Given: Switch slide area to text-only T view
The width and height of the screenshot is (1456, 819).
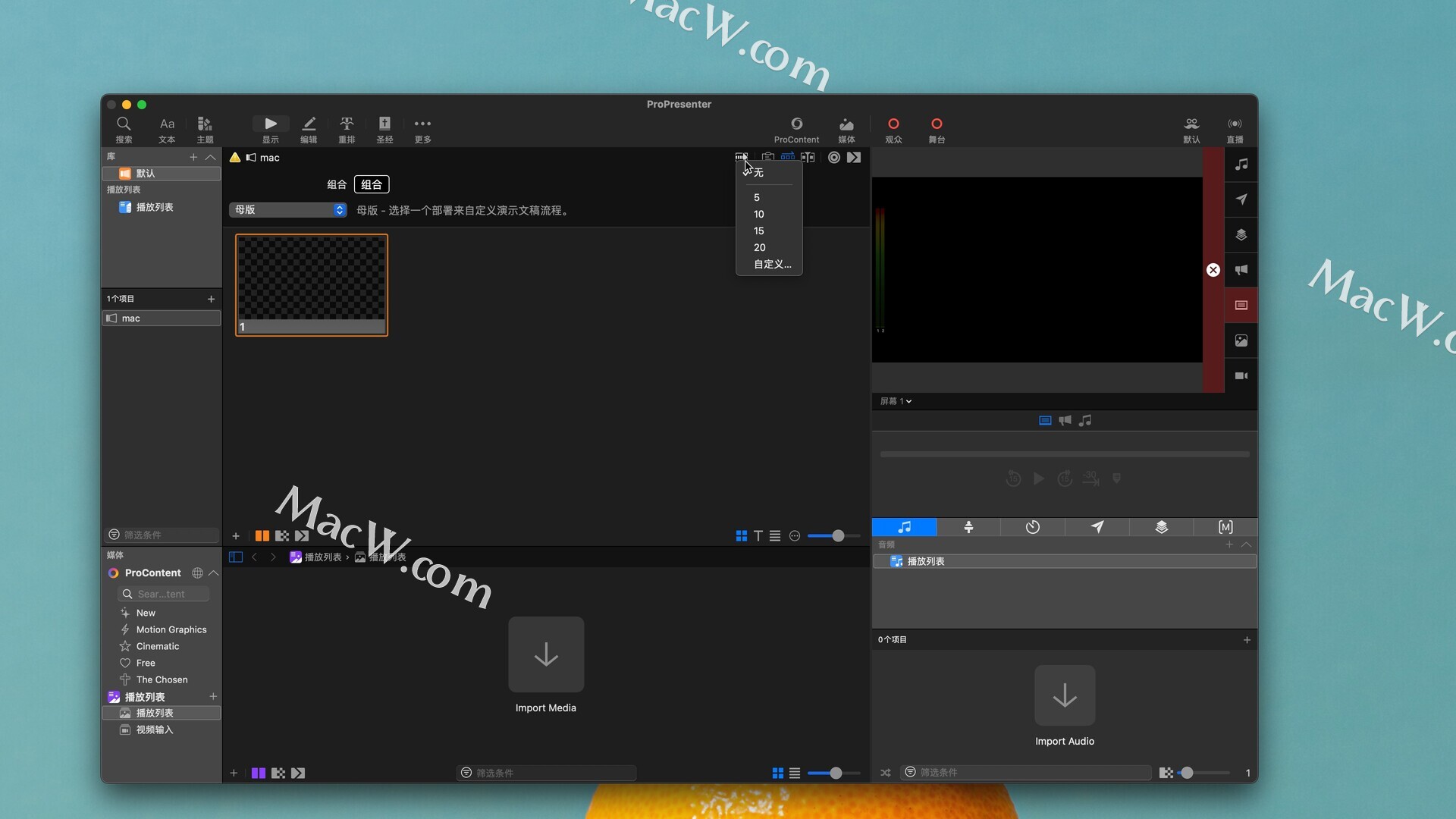Looking at the screenshot, I should click(x=758, y=536).
